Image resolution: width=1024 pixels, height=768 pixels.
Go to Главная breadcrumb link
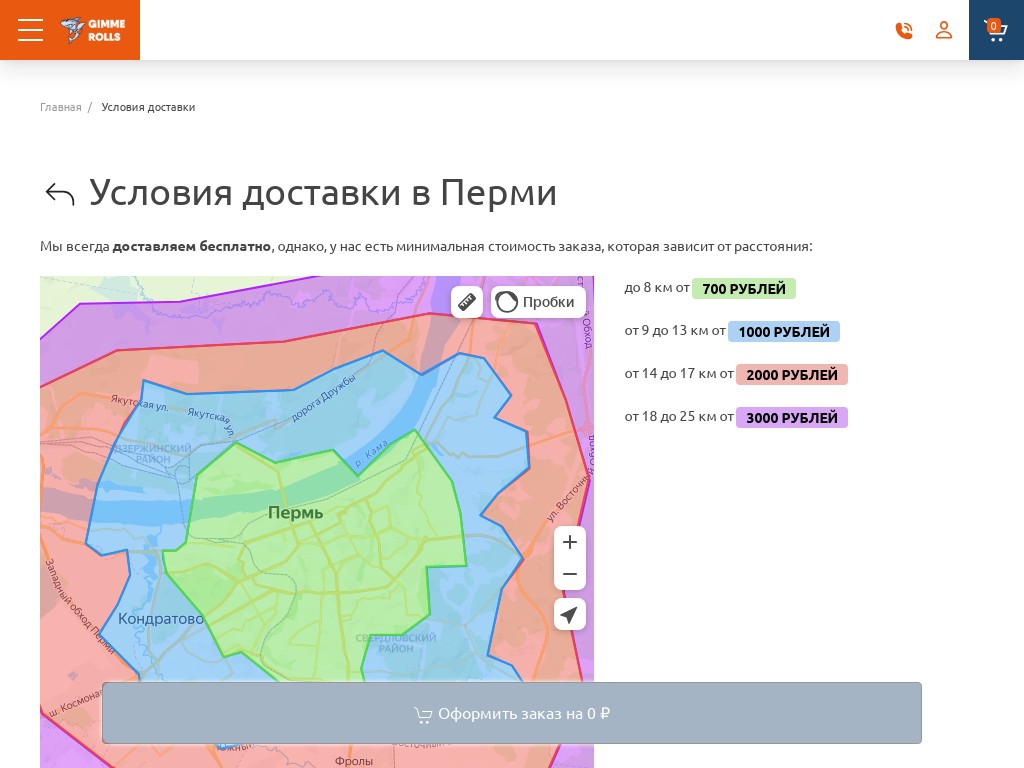pyautogui.click(x=61, y=107)
